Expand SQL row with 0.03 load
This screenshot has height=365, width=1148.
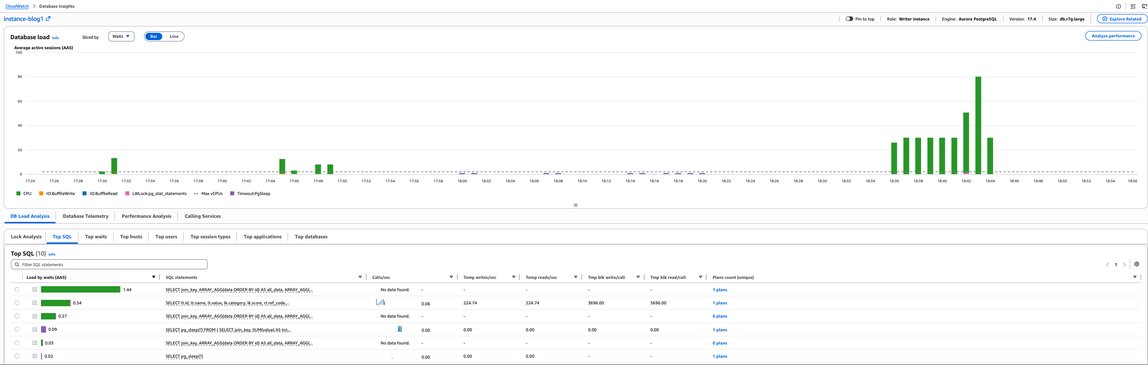coord(34,342)
